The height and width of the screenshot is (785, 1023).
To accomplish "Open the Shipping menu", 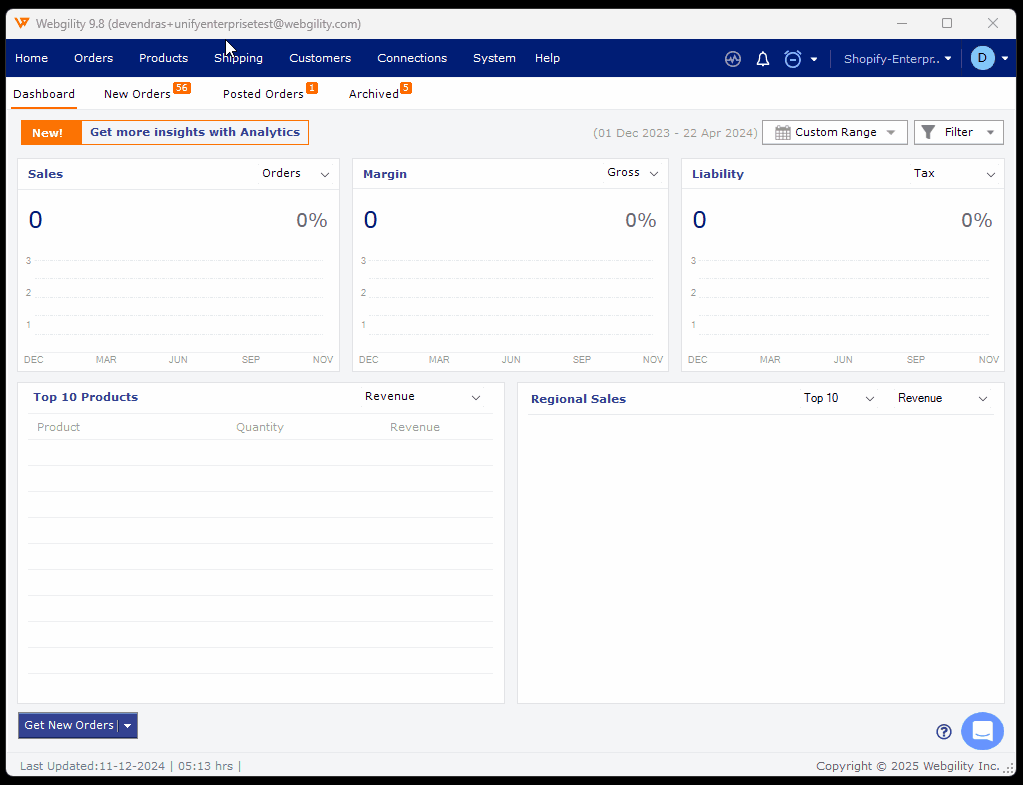I will pos(238,58).
